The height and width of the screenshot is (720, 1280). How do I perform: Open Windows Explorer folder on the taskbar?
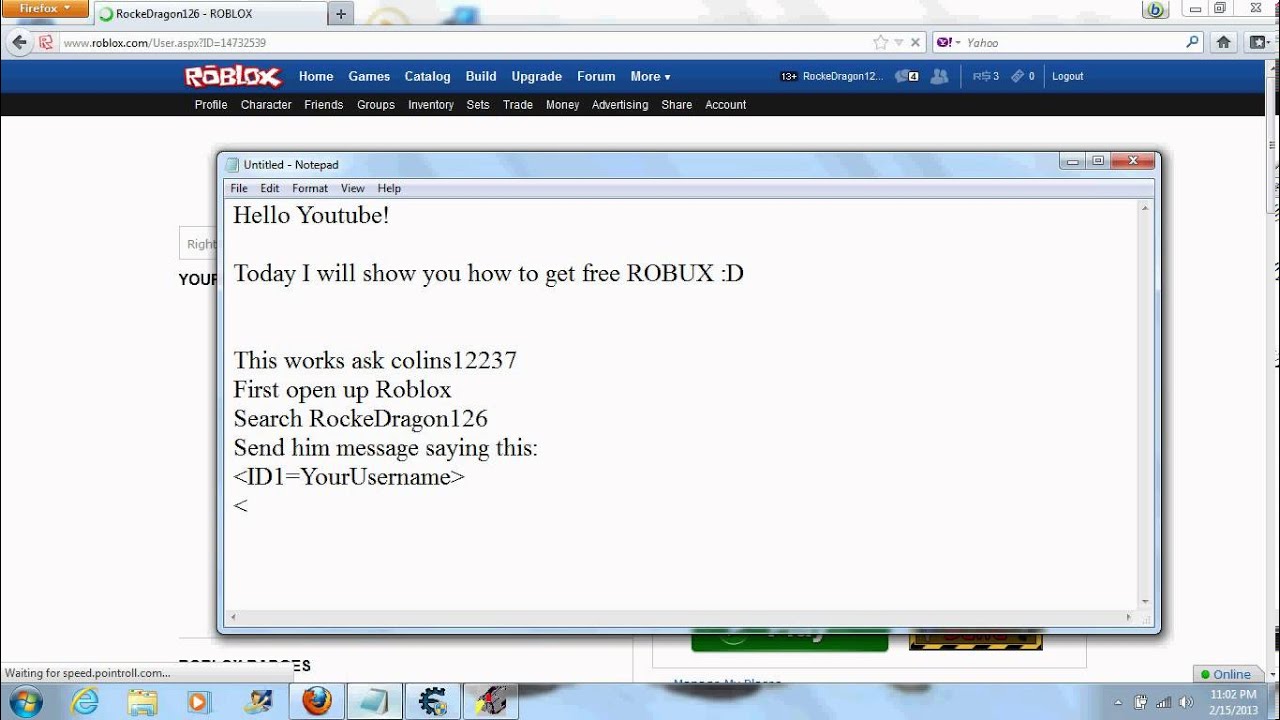point(141,701)
